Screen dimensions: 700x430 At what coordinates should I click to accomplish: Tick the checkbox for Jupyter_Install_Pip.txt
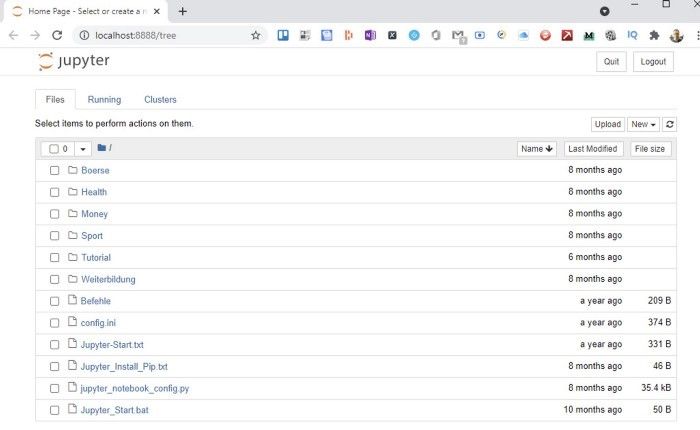54,367
